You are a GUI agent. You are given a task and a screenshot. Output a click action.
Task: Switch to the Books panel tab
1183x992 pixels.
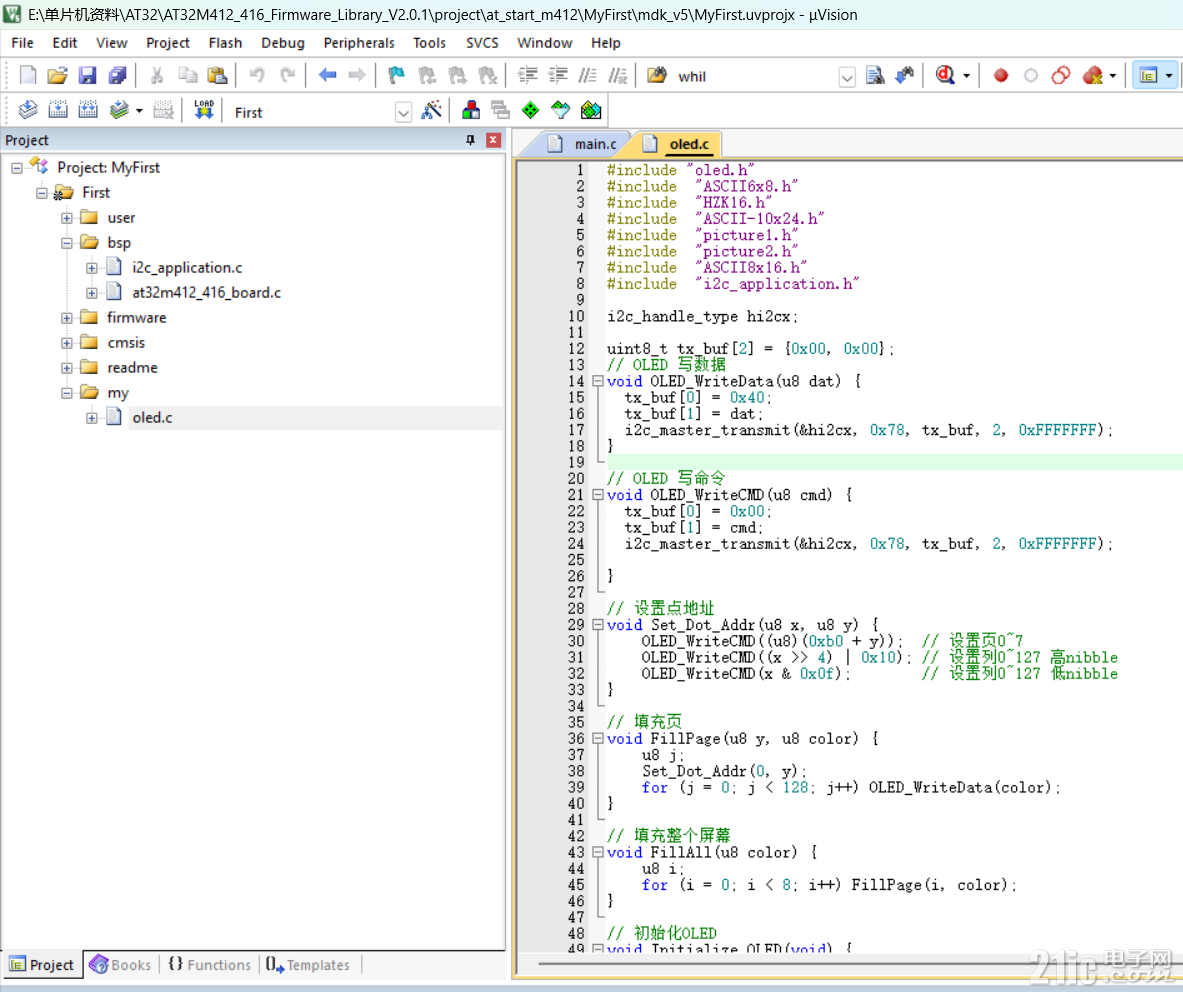tap(121, 965)
